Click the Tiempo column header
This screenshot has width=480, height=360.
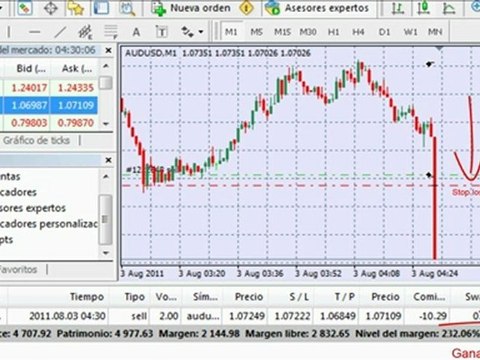point(87,297)
